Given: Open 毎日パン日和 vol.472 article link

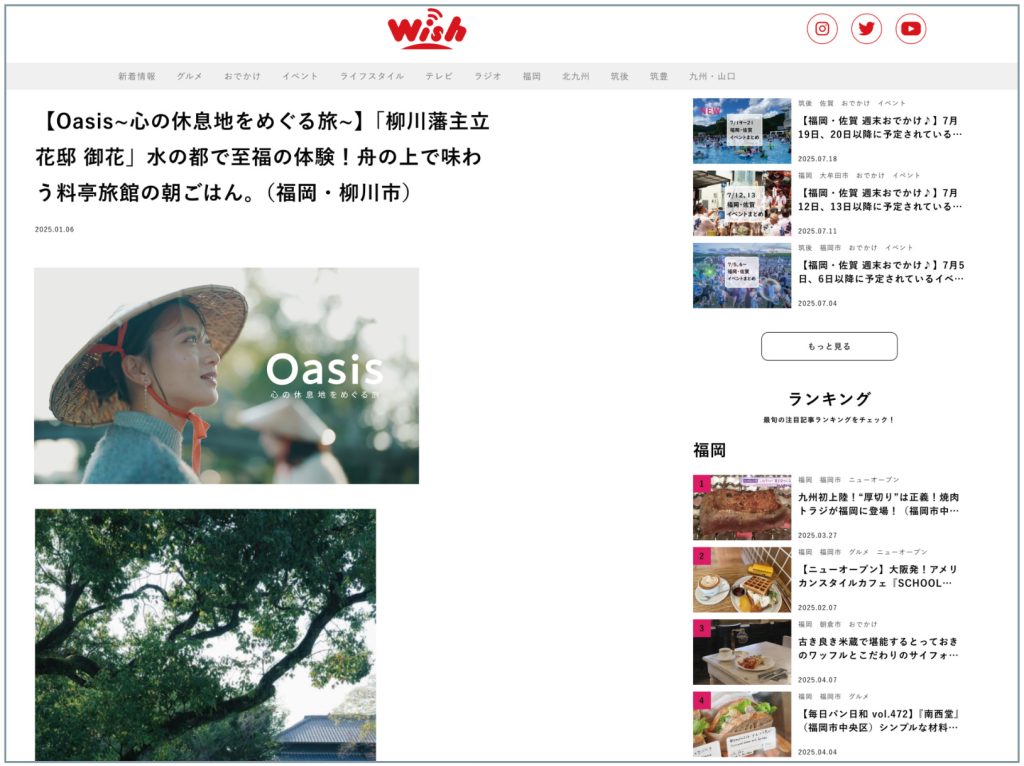Looking at the screenshot, I should click(879, 721).
